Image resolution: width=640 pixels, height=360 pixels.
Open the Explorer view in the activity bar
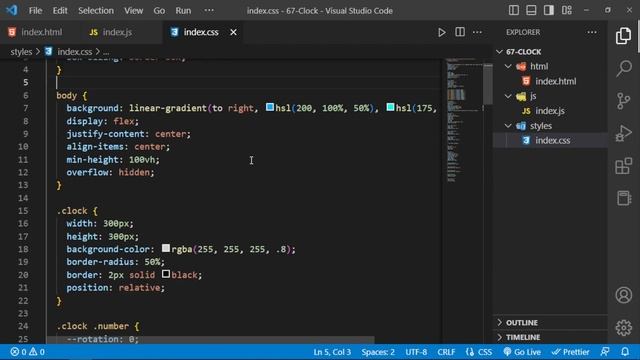[623, 36]
